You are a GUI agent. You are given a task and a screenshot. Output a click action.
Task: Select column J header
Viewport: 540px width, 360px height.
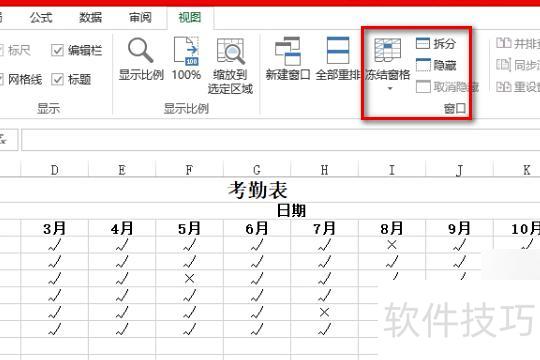click(459, 169)
